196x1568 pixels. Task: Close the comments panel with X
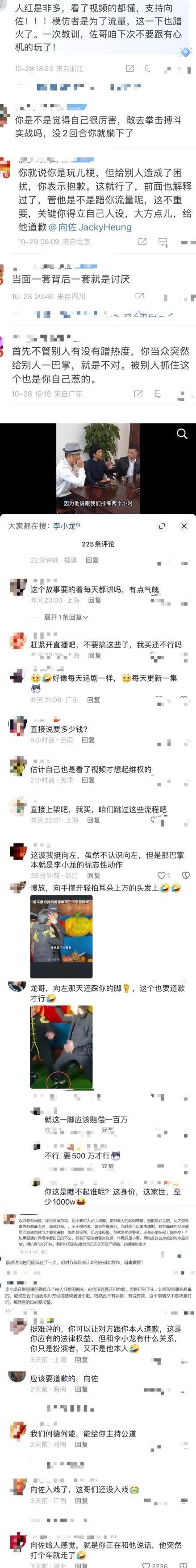184,526
